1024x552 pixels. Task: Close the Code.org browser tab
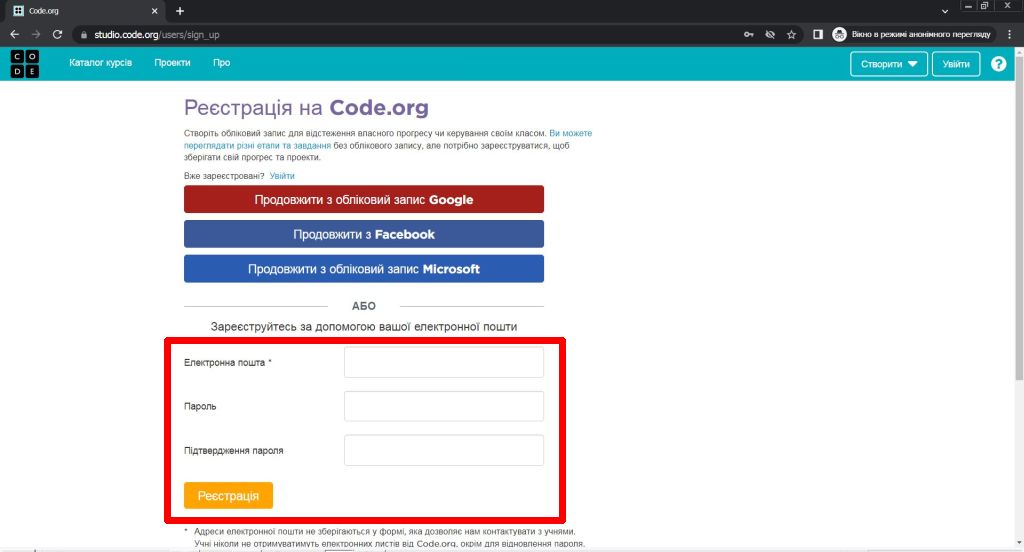tap(155, 11)
